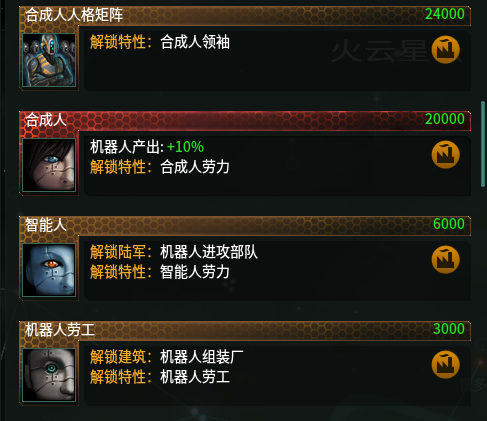This screenshot has height=421, width=487.
Task: Click the 合成人领袖 unlock trait text
Action: 195,42
